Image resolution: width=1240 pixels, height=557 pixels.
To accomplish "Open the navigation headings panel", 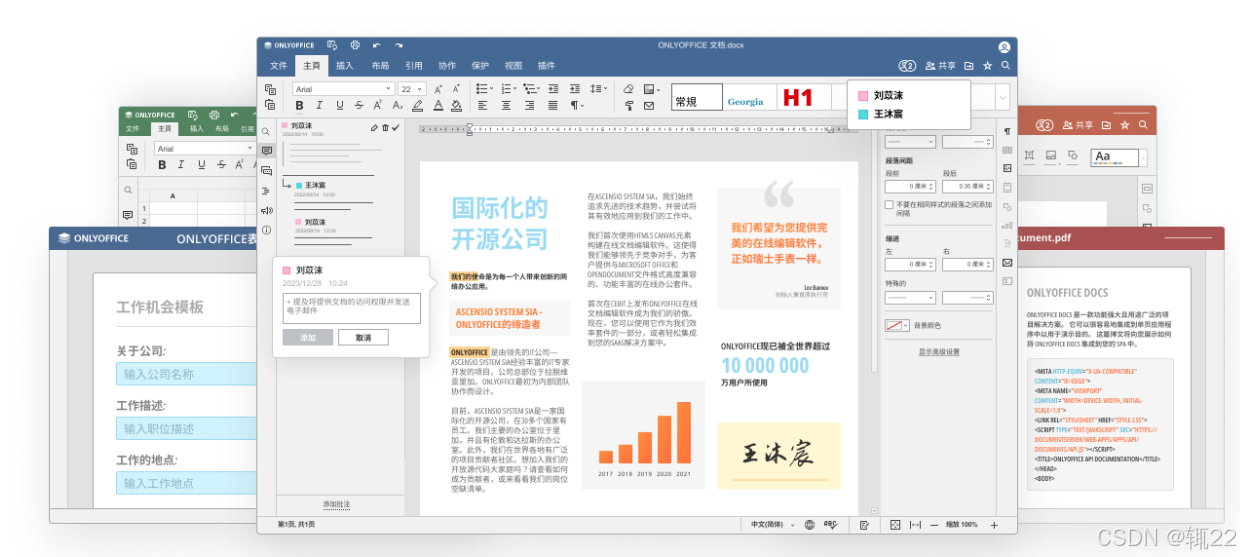I will pos(266,190).
